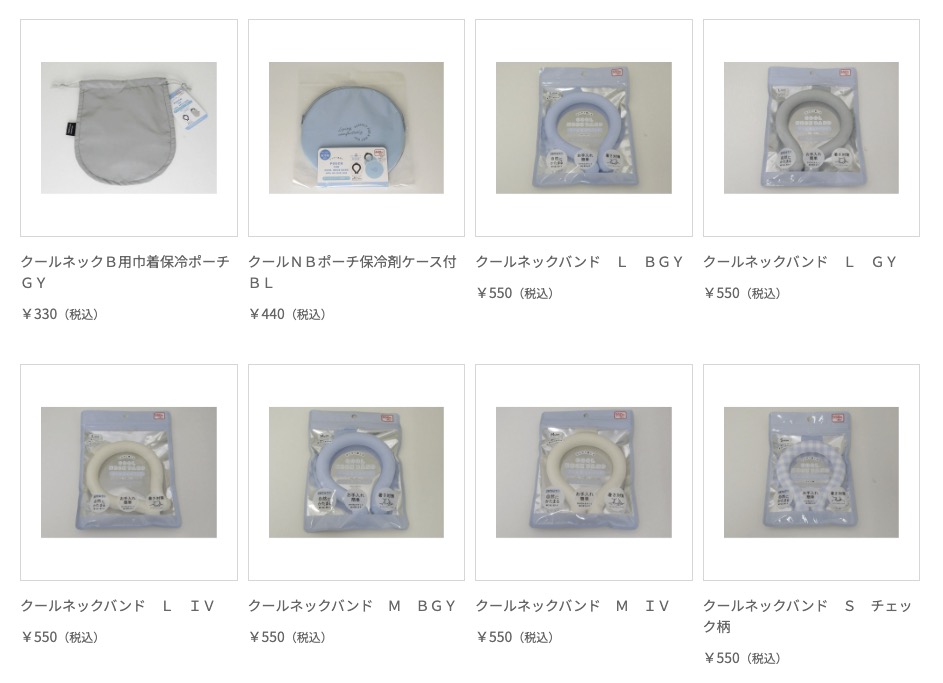The height and width of the screenshot is (683, 943).
Task: Open クールネックバンド L GY title
Action: pyautogui.click(x=800, y=262)
